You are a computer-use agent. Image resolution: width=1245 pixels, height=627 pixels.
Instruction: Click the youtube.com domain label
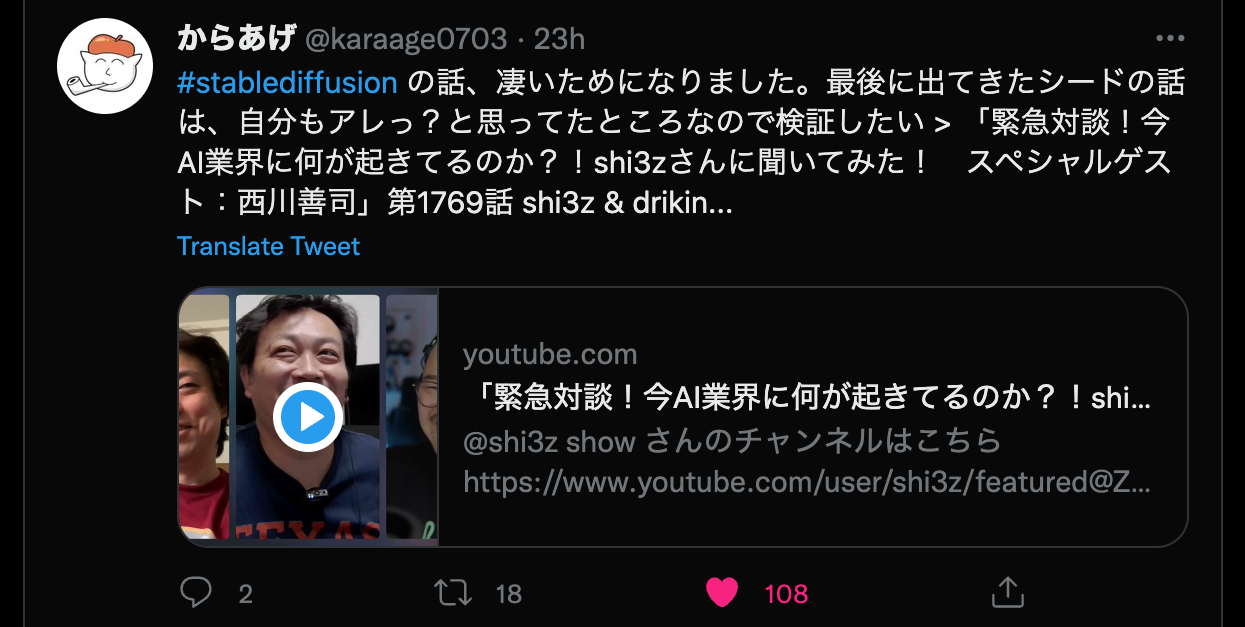(550, 354)
